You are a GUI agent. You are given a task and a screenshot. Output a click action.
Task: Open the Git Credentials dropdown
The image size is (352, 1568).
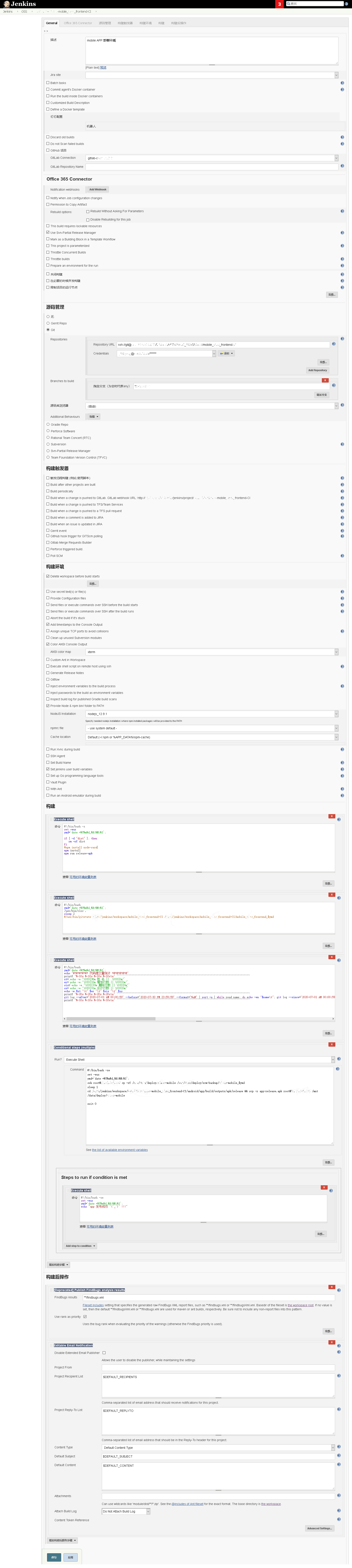click(x=166, y=354)
